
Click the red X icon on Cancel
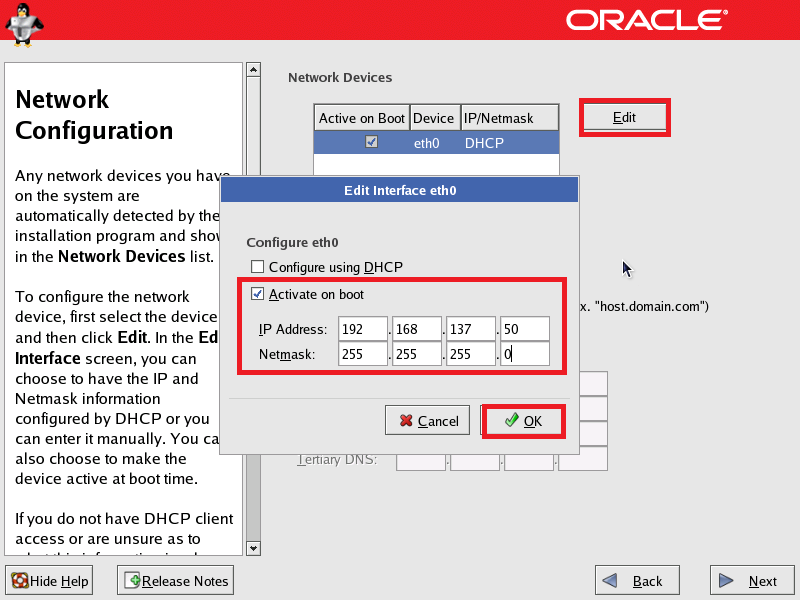pos(406,421)
